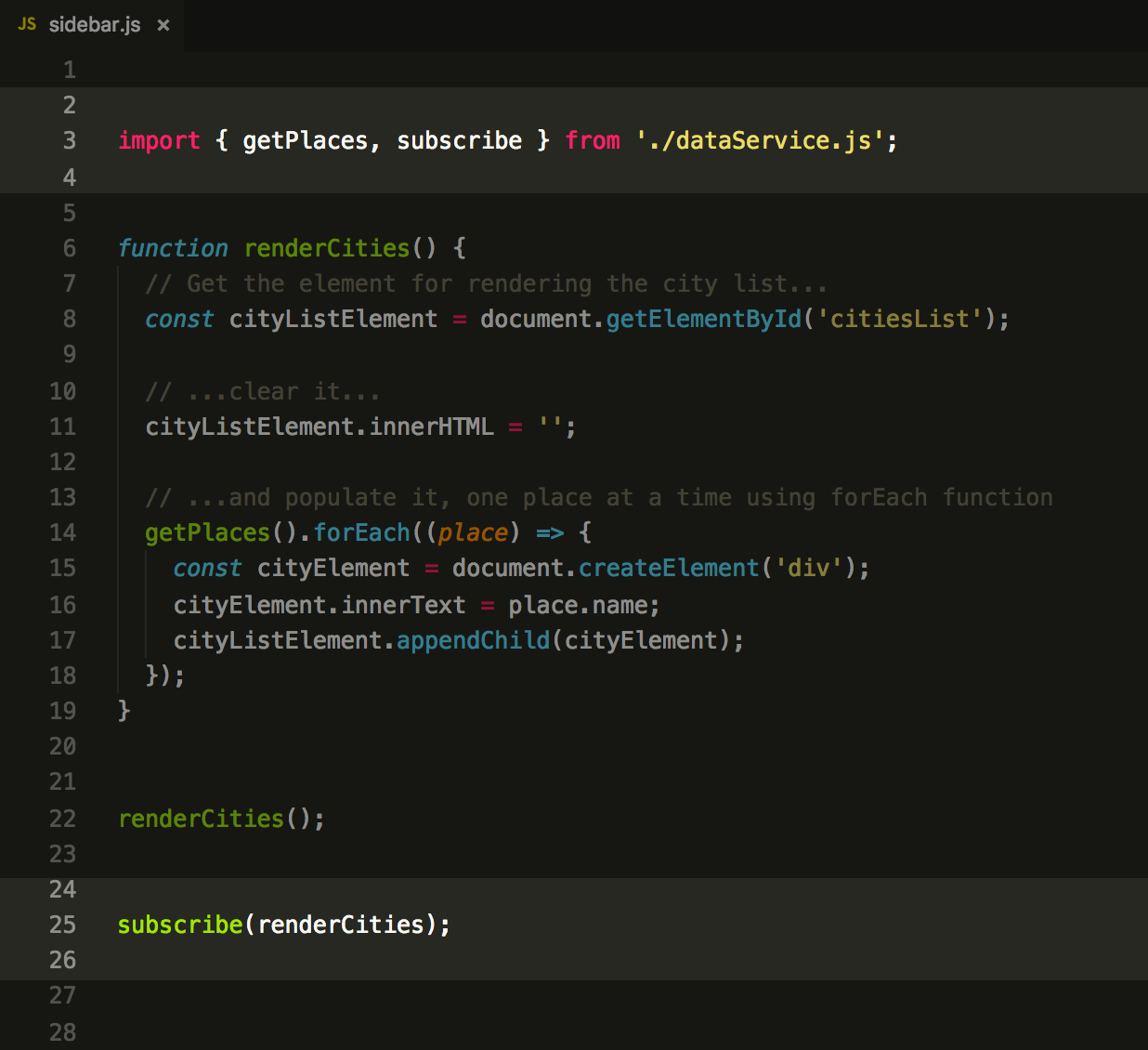Click 'subscribe' on line 25
Image resolution: width=1148 pixels, height=1050 pixels.
coord(180,925)
